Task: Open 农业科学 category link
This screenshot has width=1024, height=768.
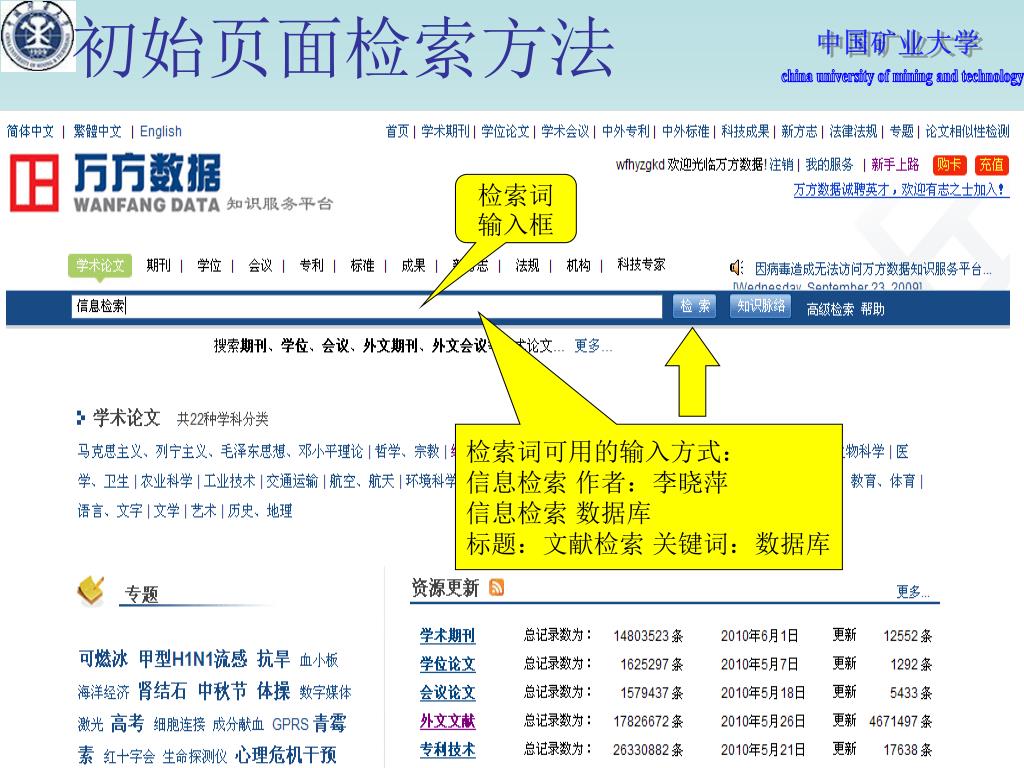Action: [x=167, y=481]
